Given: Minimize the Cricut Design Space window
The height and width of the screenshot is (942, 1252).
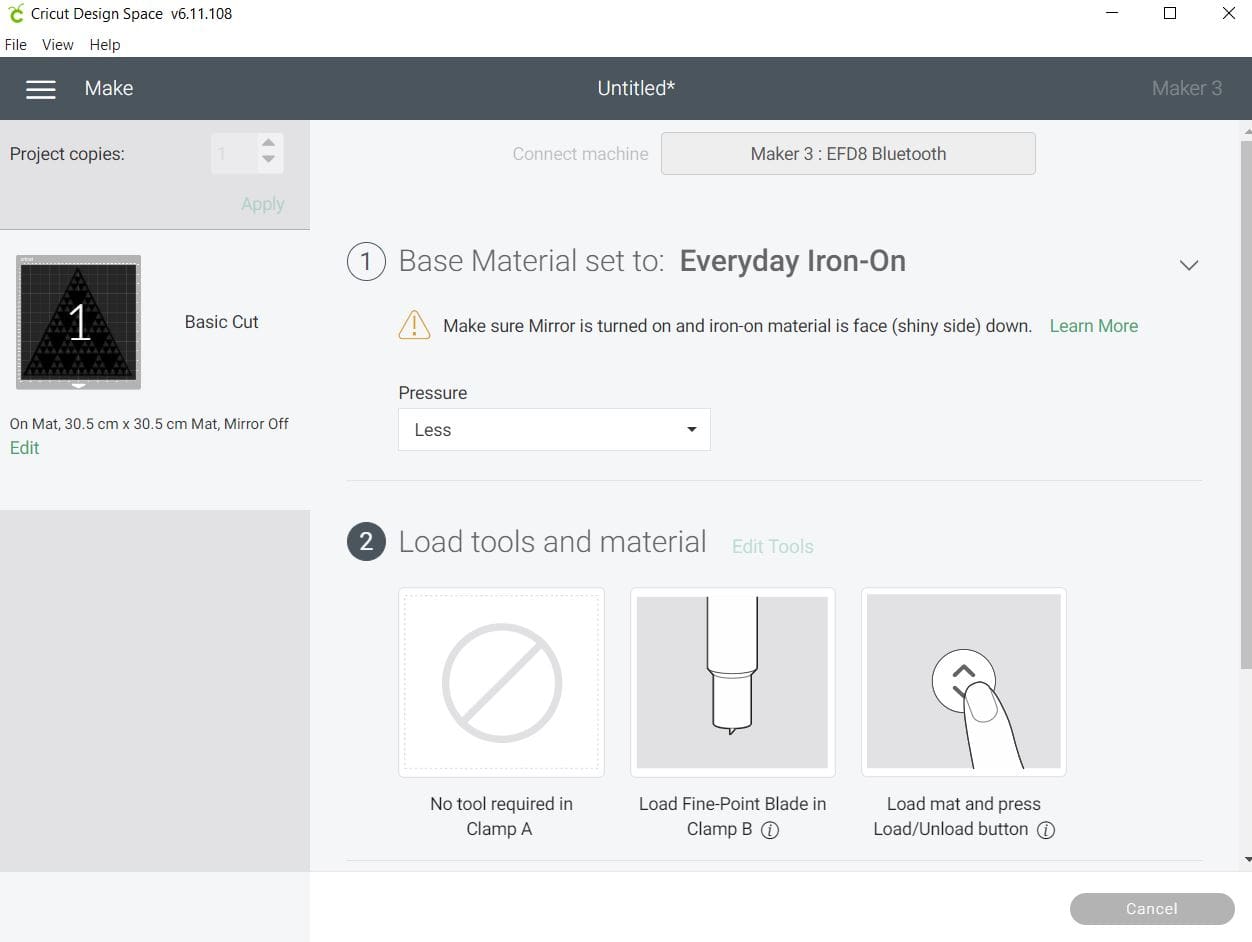Looking at the screenshot, I should (1114, 14).
